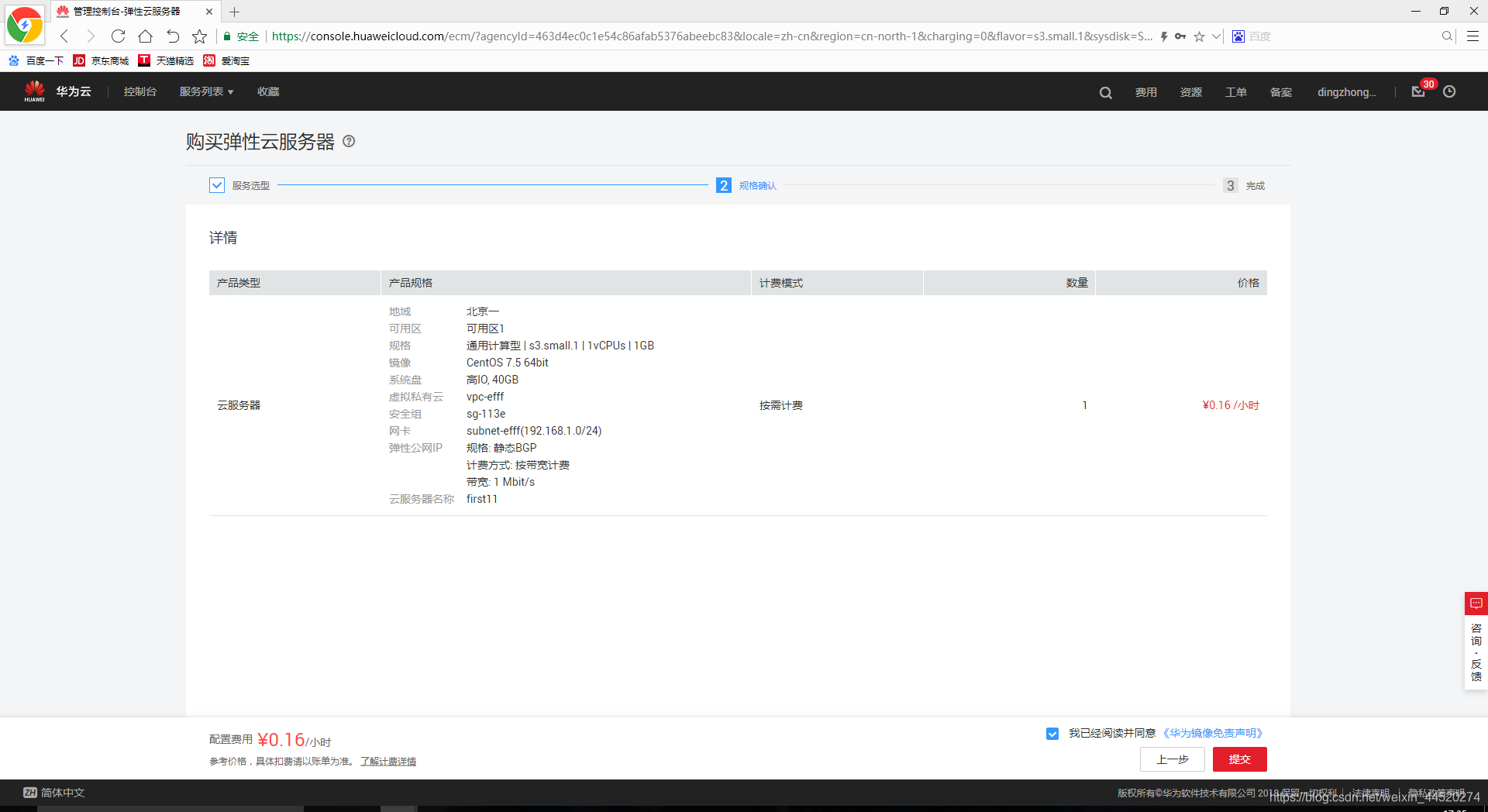Open 收藏 in the top navigation

point(268,91)
